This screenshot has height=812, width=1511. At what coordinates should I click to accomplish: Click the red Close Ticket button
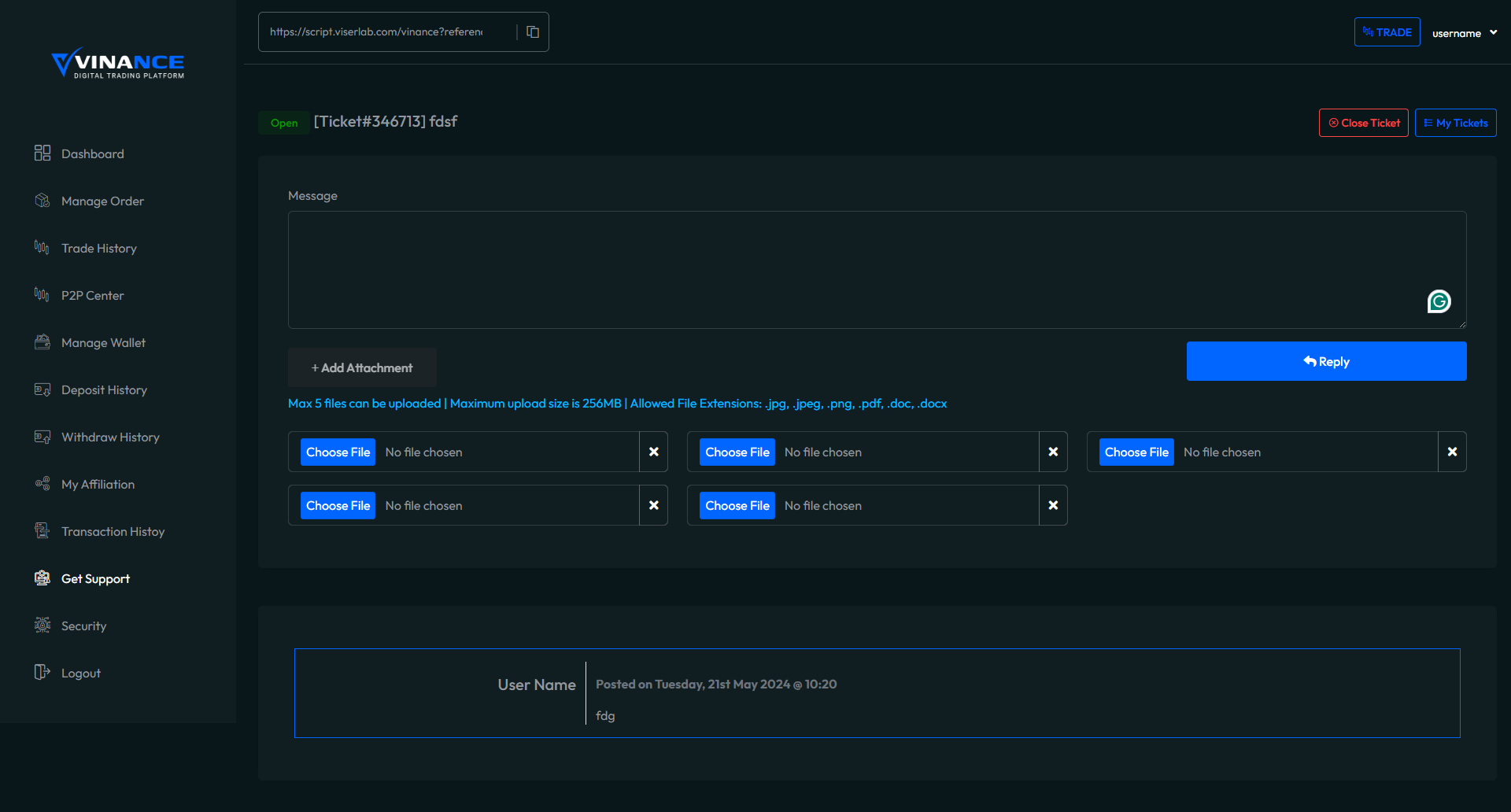pos(1364,123)
